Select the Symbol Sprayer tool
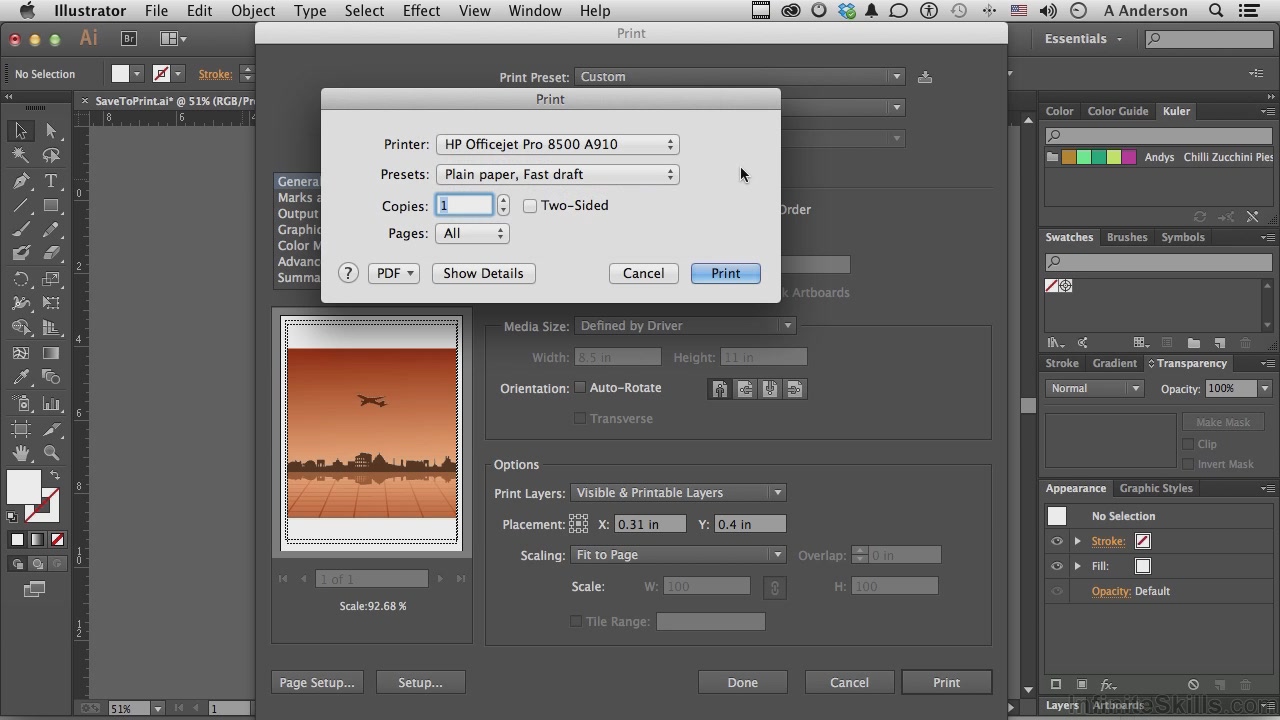This screenshot has height=720, width=1280. 21,404
